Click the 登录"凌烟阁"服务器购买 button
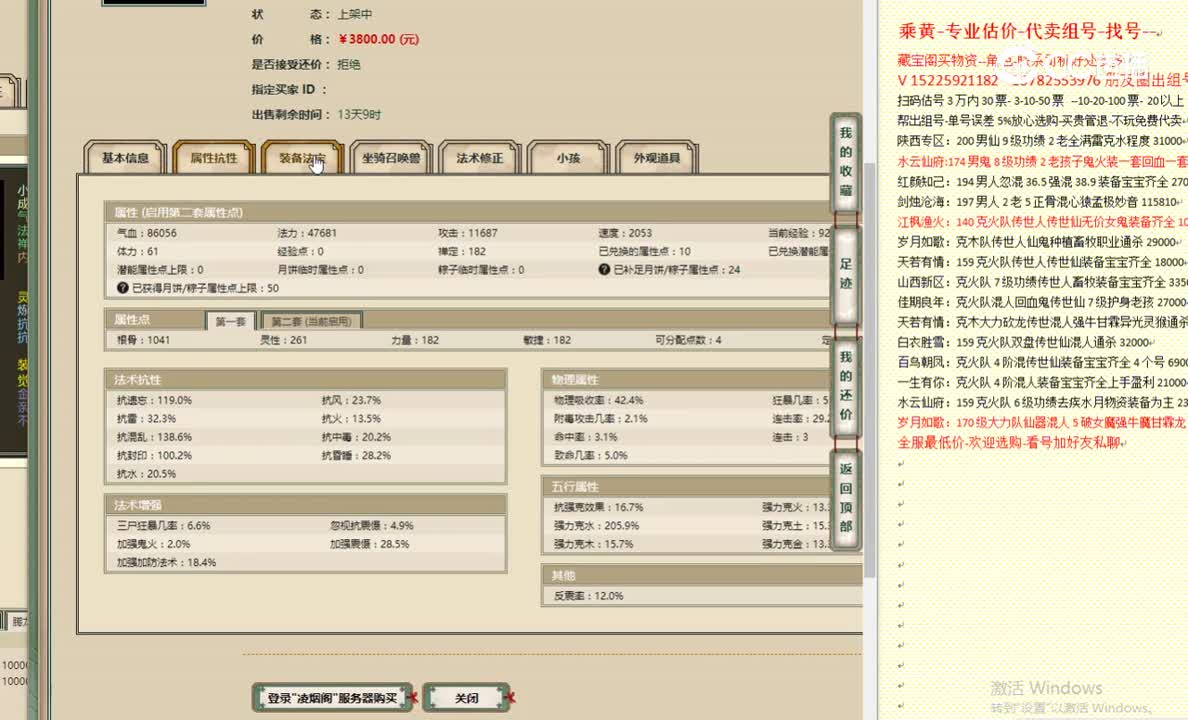 [x=332, y=698]
